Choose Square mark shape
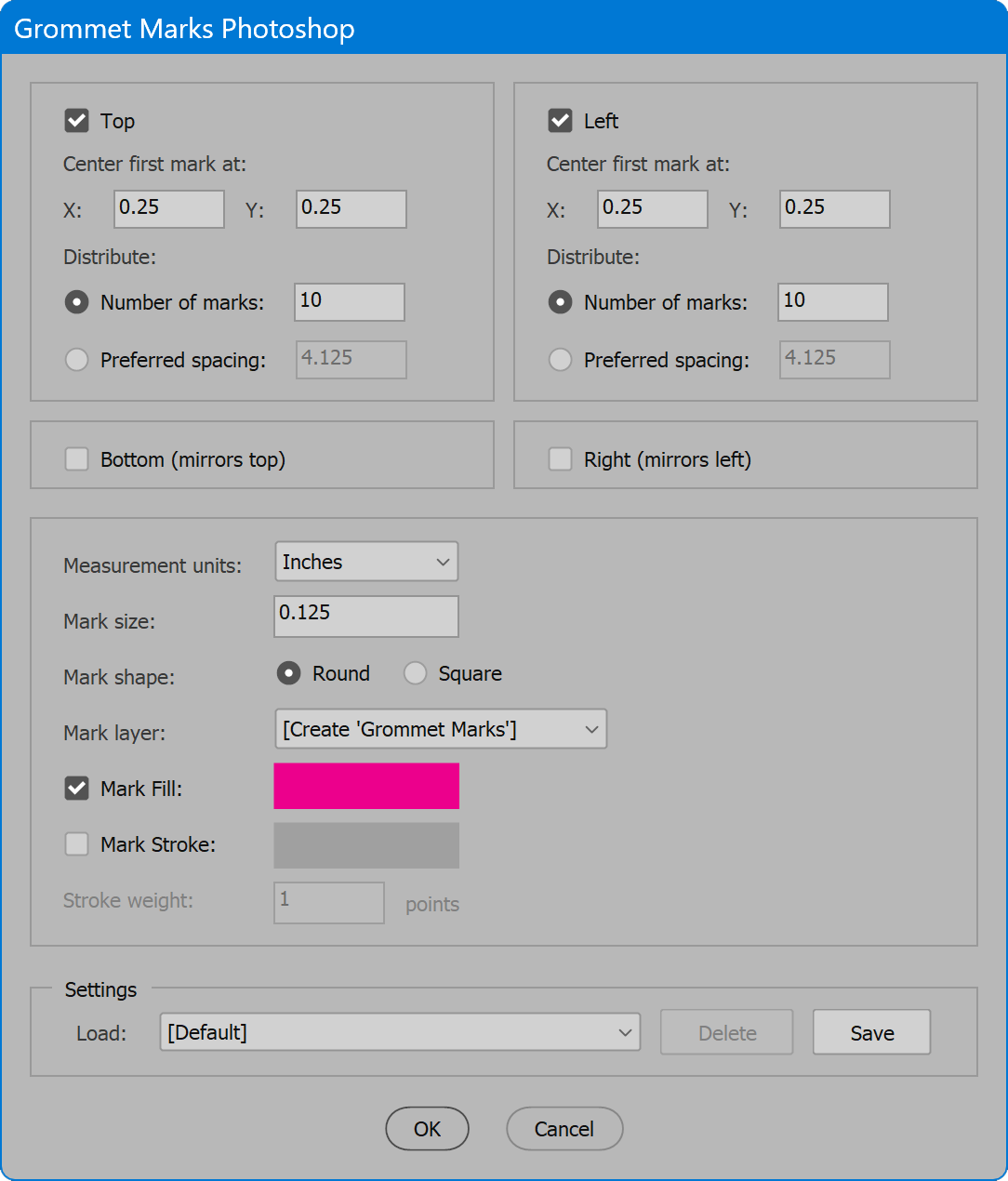 click(x=415, y=673)
